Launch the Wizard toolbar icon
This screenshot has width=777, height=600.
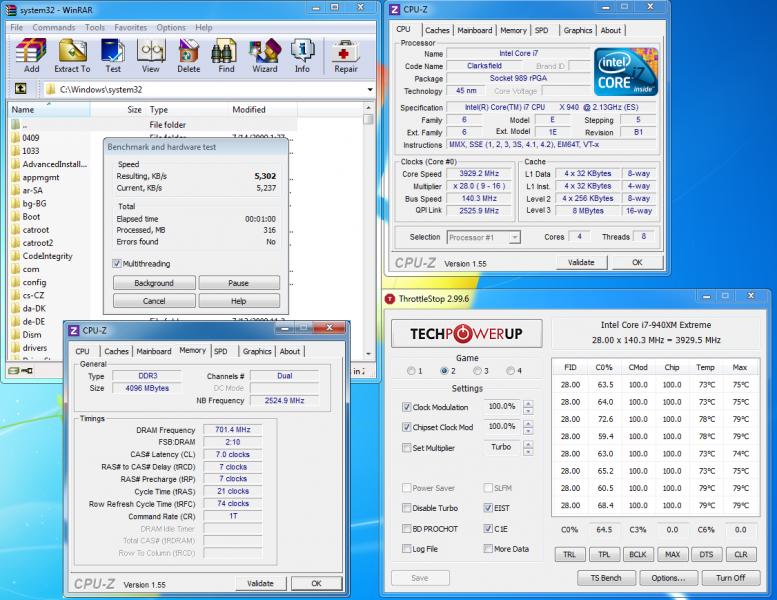click(265, 56)
